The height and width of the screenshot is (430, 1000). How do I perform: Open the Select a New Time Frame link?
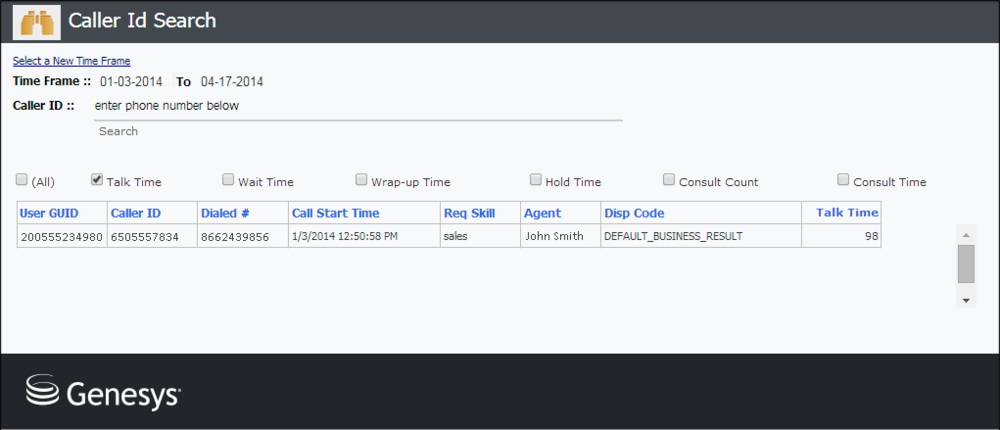(71, 61)
